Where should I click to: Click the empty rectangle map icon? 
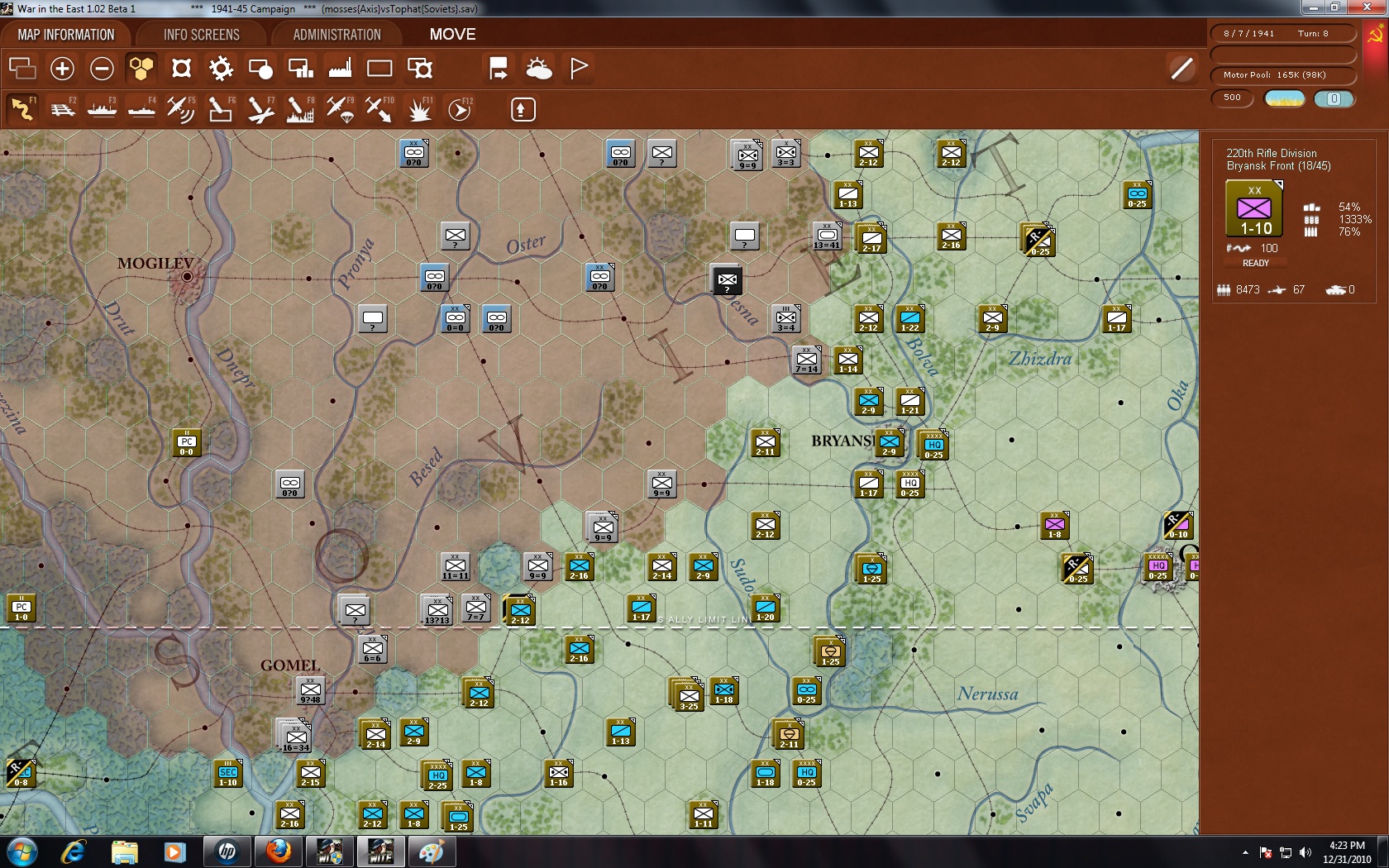click(379, 68)
